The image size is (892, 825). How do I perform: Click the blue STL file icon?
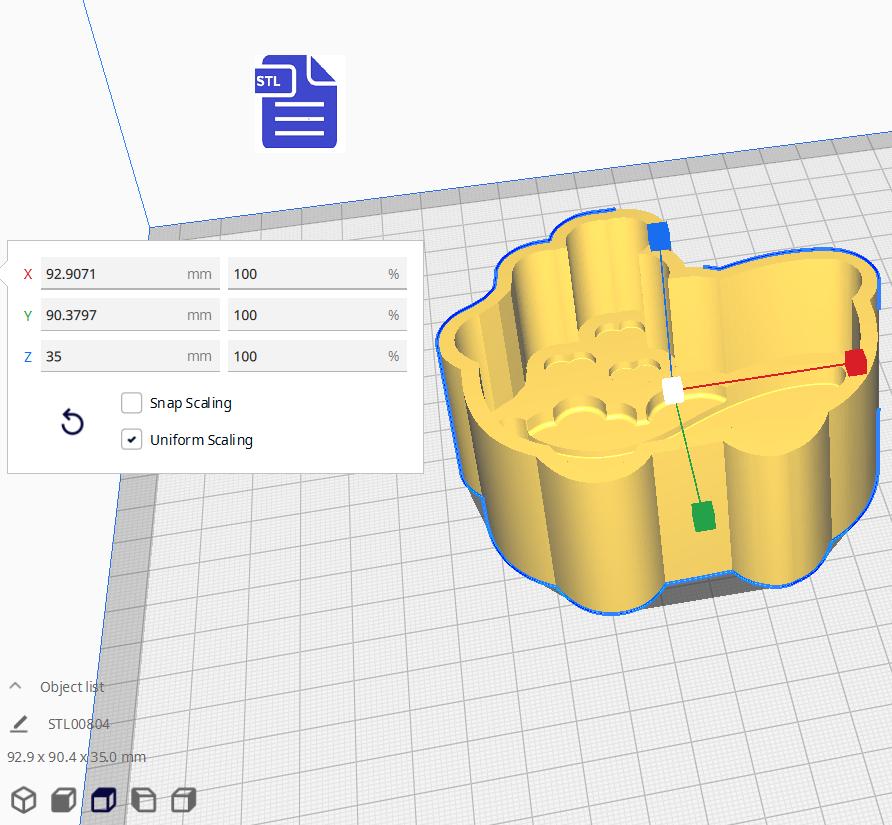pyautogui.click(x=299, y=102)
